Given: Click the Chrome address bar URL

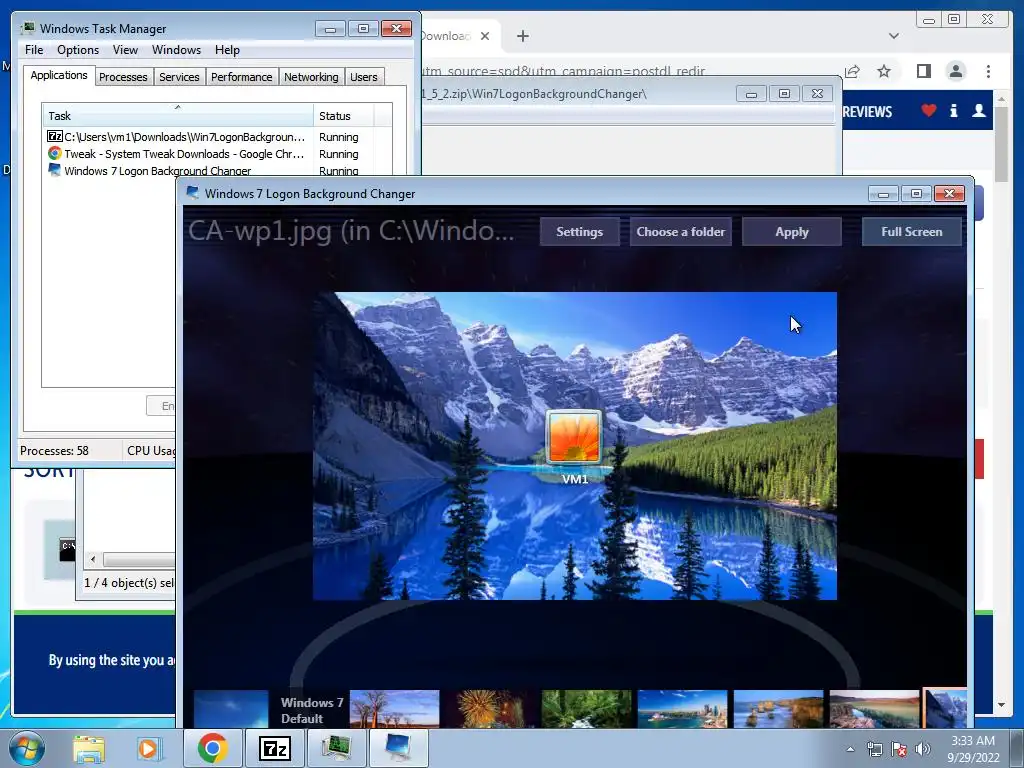Looking at the screenshot, I should (563, 71).
